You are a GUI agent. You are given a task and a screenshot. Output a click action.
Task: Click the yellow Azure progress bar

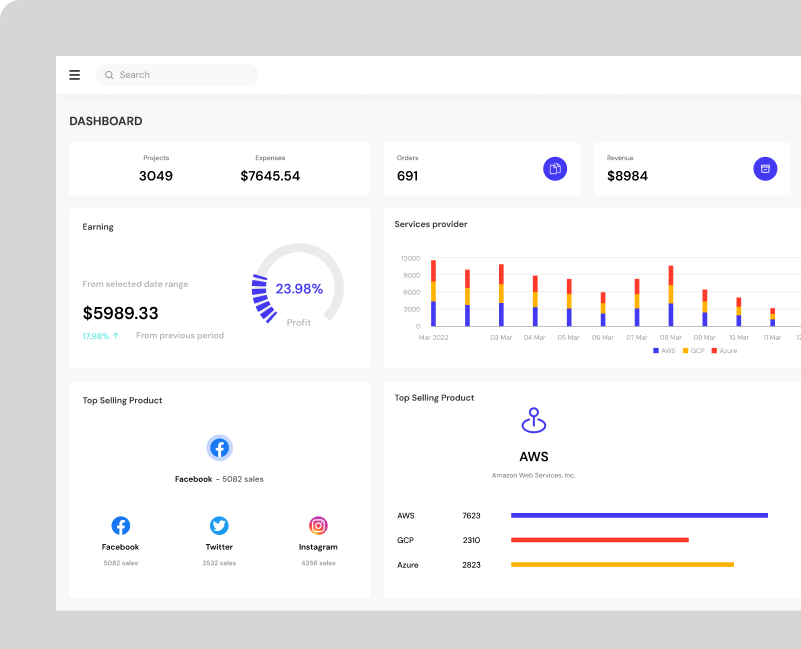[622, 565]
